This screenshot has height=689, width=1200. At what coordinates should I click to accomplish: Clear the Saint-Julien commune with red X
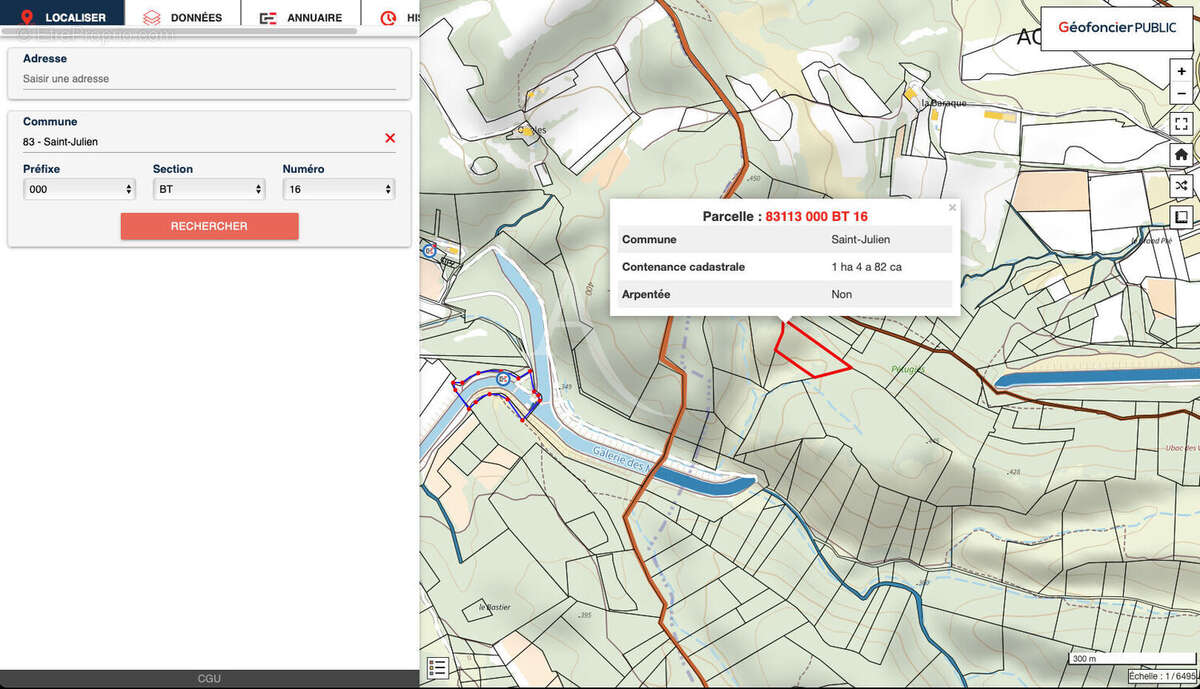[390, 138]
